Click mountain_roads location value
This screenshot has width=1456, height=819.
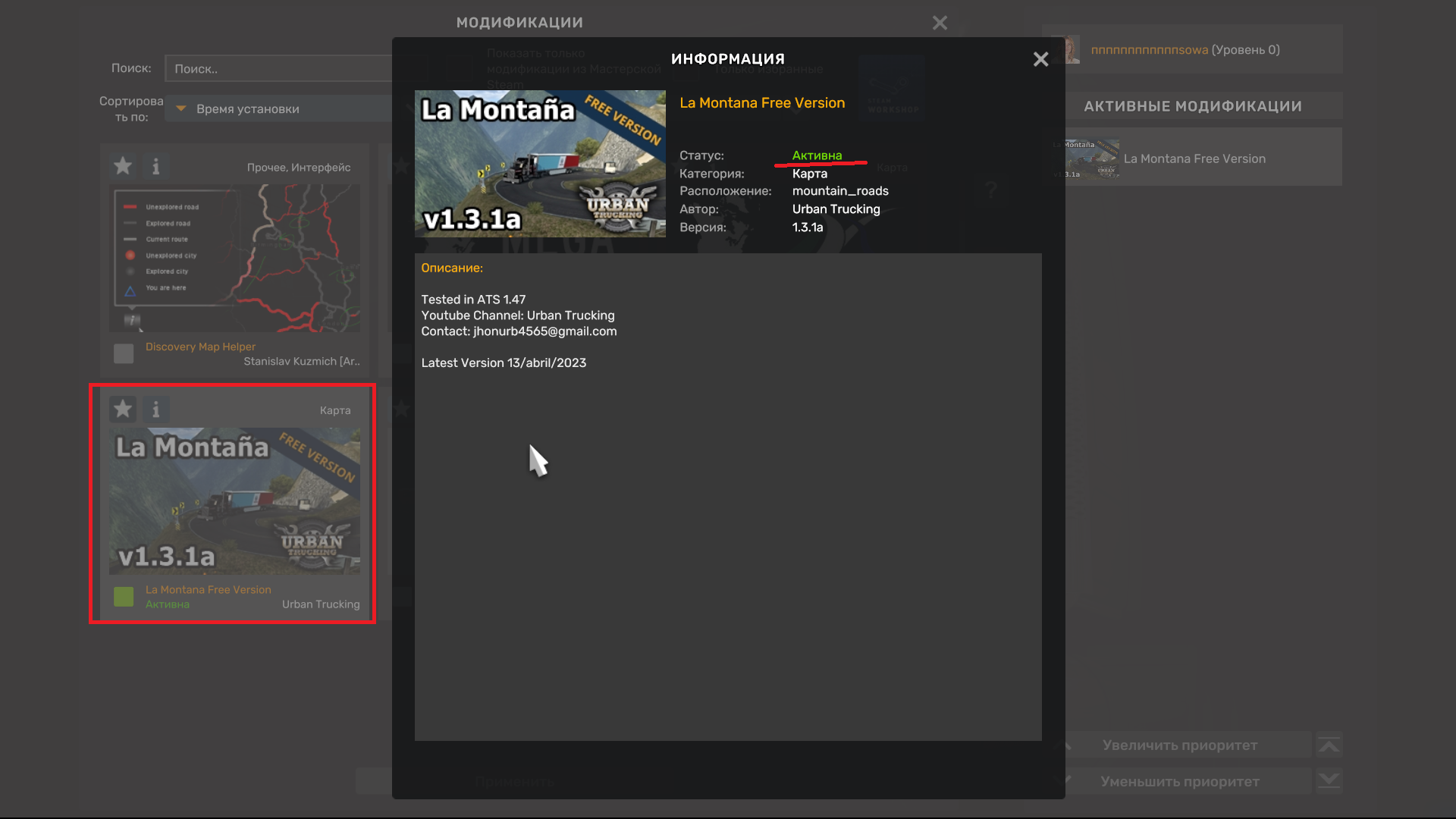pos(840,191)
